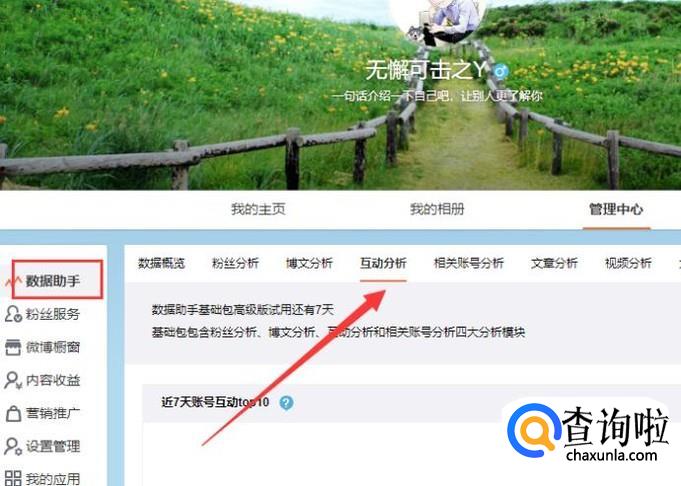Click the 微博橱窗 shop icon
This screenshot has width=681, height=486.
click(x=13, y=347)
